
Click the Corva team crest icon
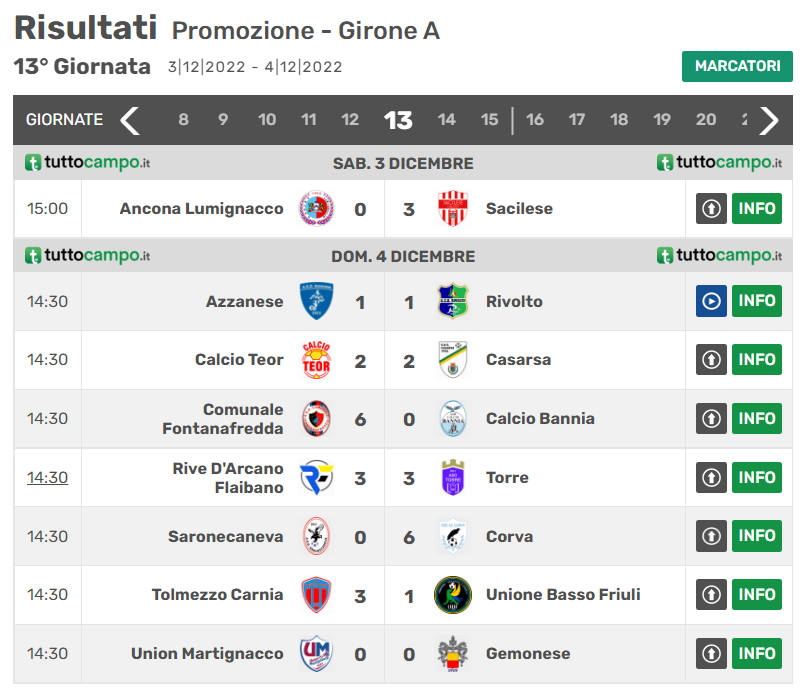(453, 537)
